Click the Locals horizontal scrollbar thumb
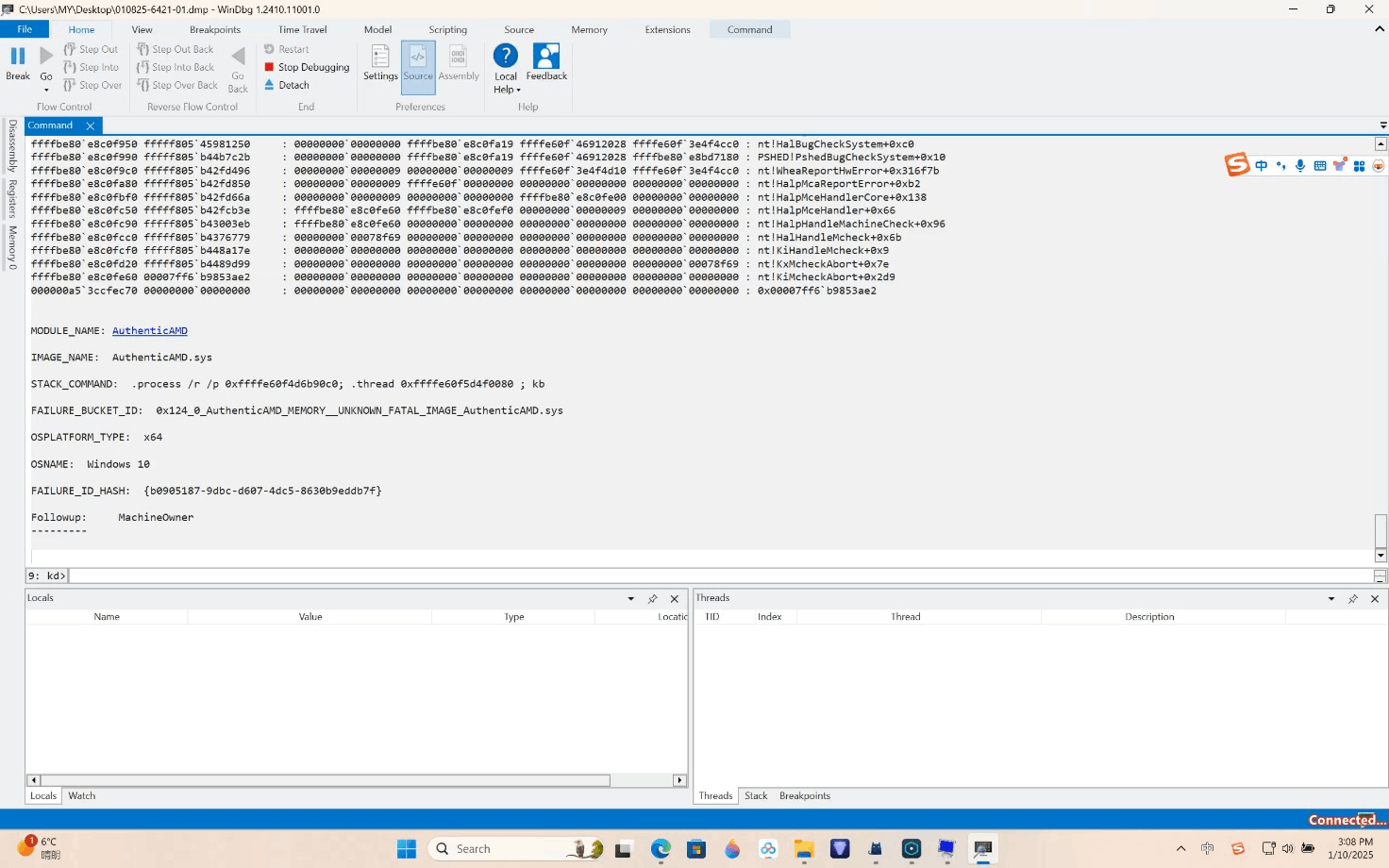Screen dimensions: 1389x868 coord(326,780)
